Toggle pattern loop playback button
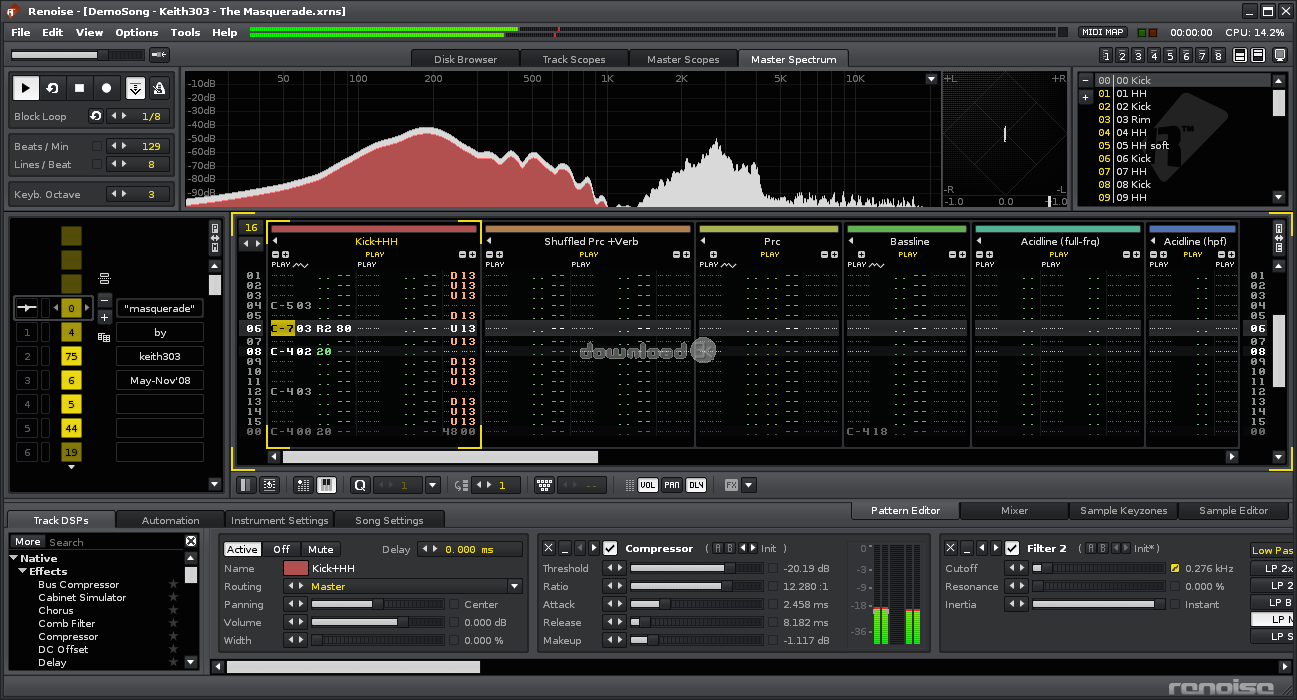 click(53, 88)
